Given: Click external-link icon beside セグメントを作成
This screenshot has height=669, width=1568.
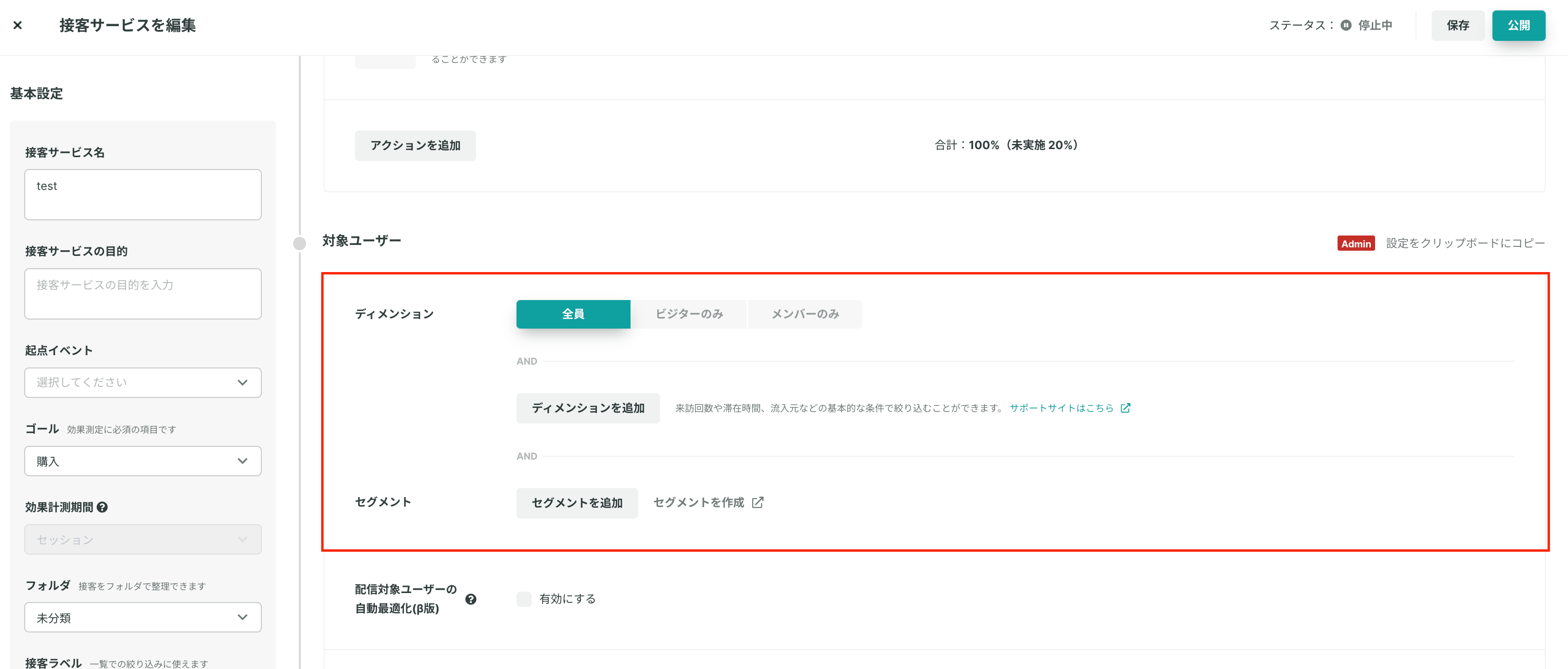Looking at the screenshot, I should (x=758, y=502).
